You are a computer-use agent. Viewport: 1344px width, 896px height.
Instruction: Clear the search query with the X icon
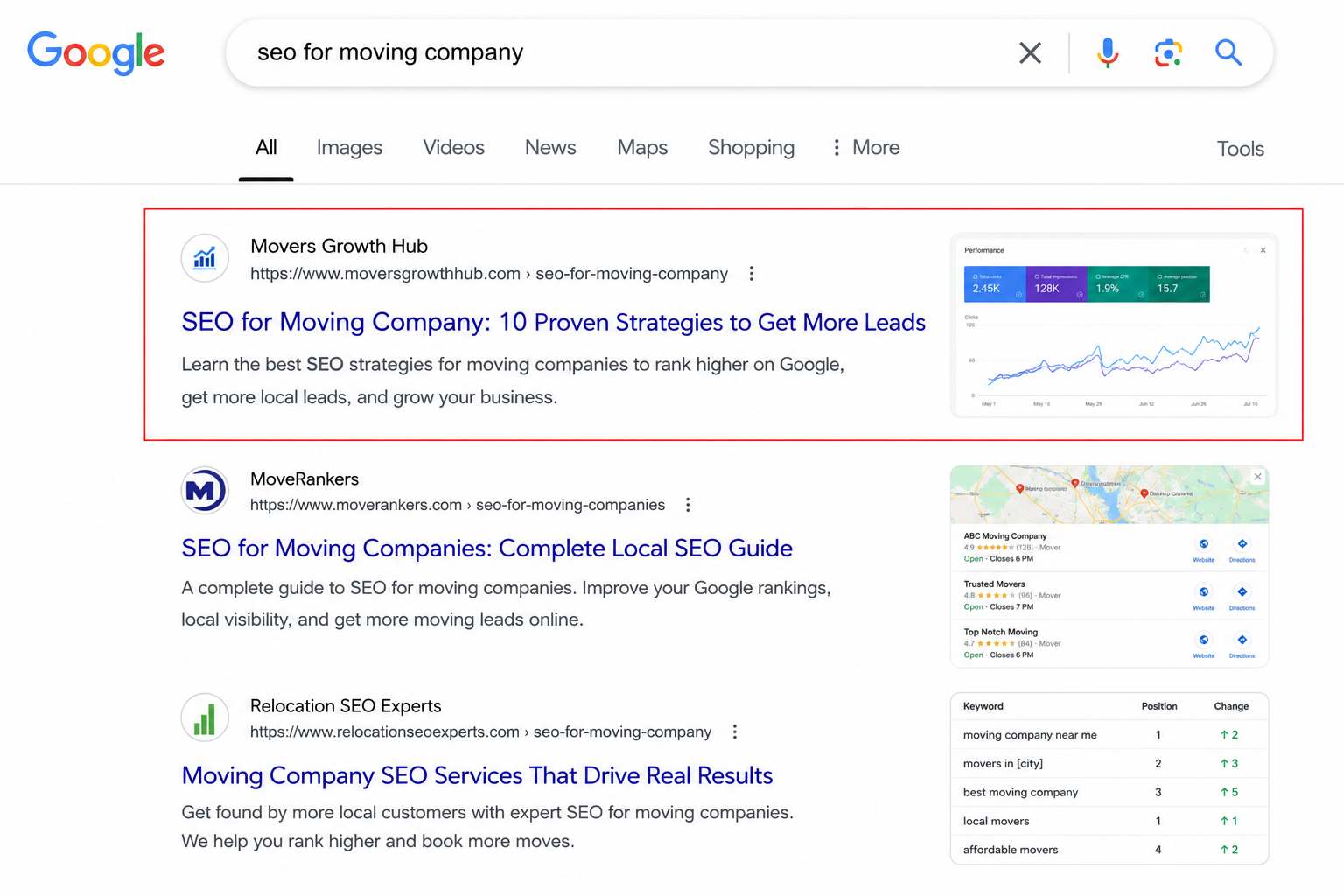pos(1031,53)
